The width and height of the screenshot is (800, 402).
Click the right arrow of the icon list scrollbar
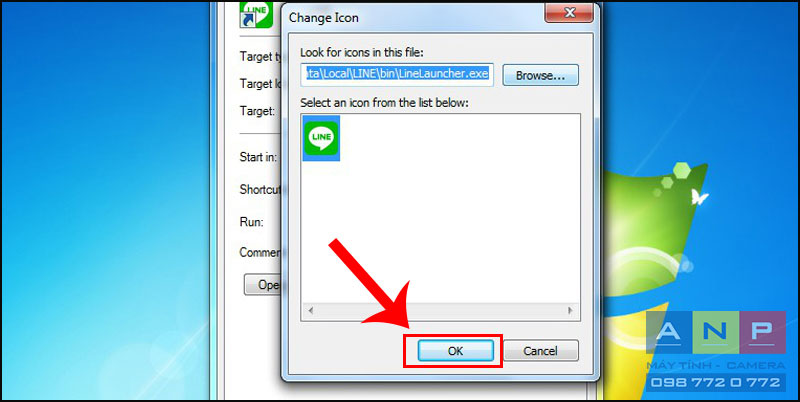click(570, 310)
